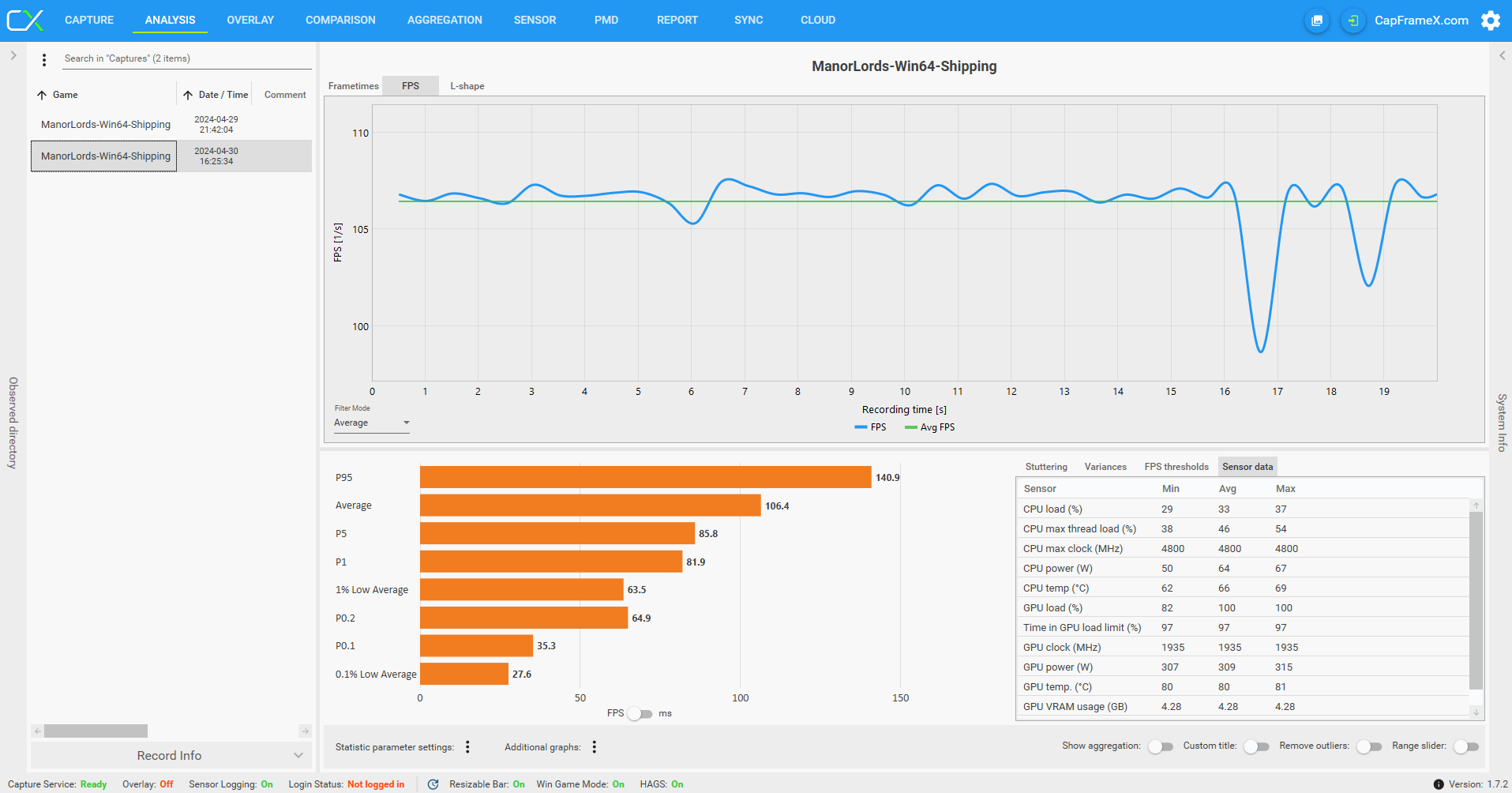Click the 0.1% Low Average bar
The image size is (1512, 793).
[x=464, y=674]
